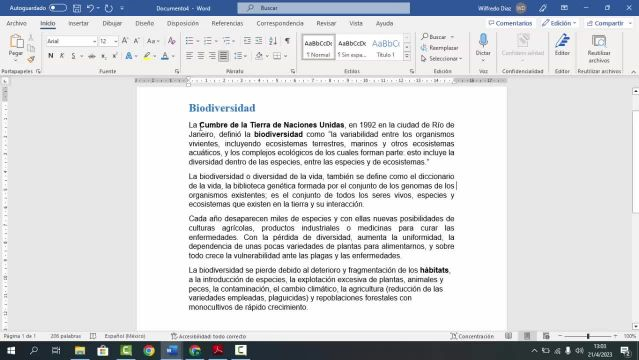Select the Título 1 style
Viewport: 639px width, 360px height.
click(x=386, y=47)
